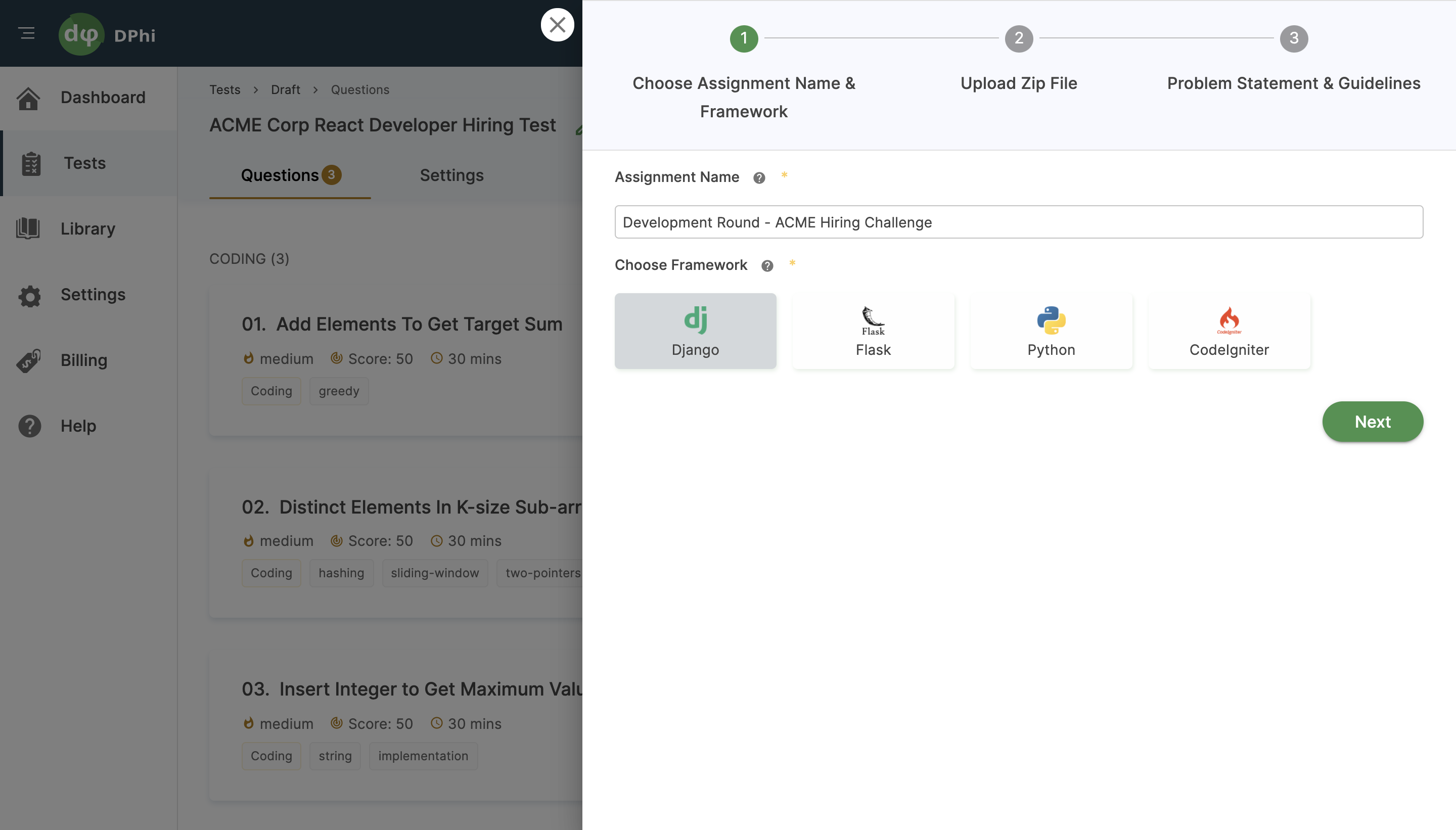
Task: Select Flask as the framework
Action: pyautogui.click(x=872, y=331)
